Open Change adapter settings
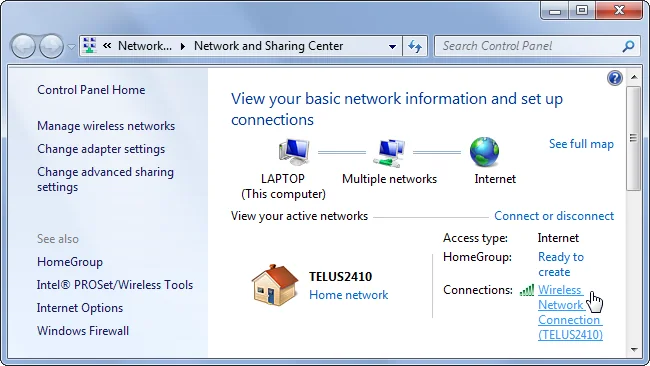Screen dimensions: 650x366 click(x=101, y=149)
